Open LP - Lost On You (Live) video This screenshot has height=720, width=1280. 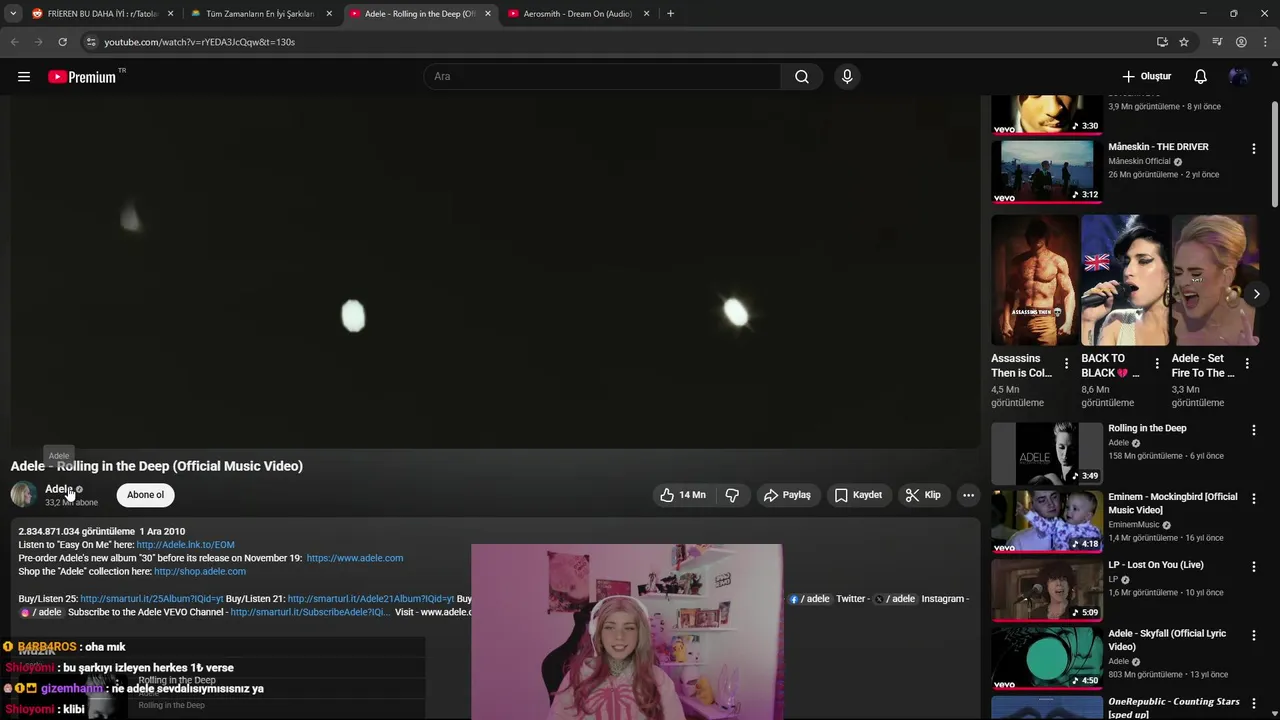tap(1047, 590)
